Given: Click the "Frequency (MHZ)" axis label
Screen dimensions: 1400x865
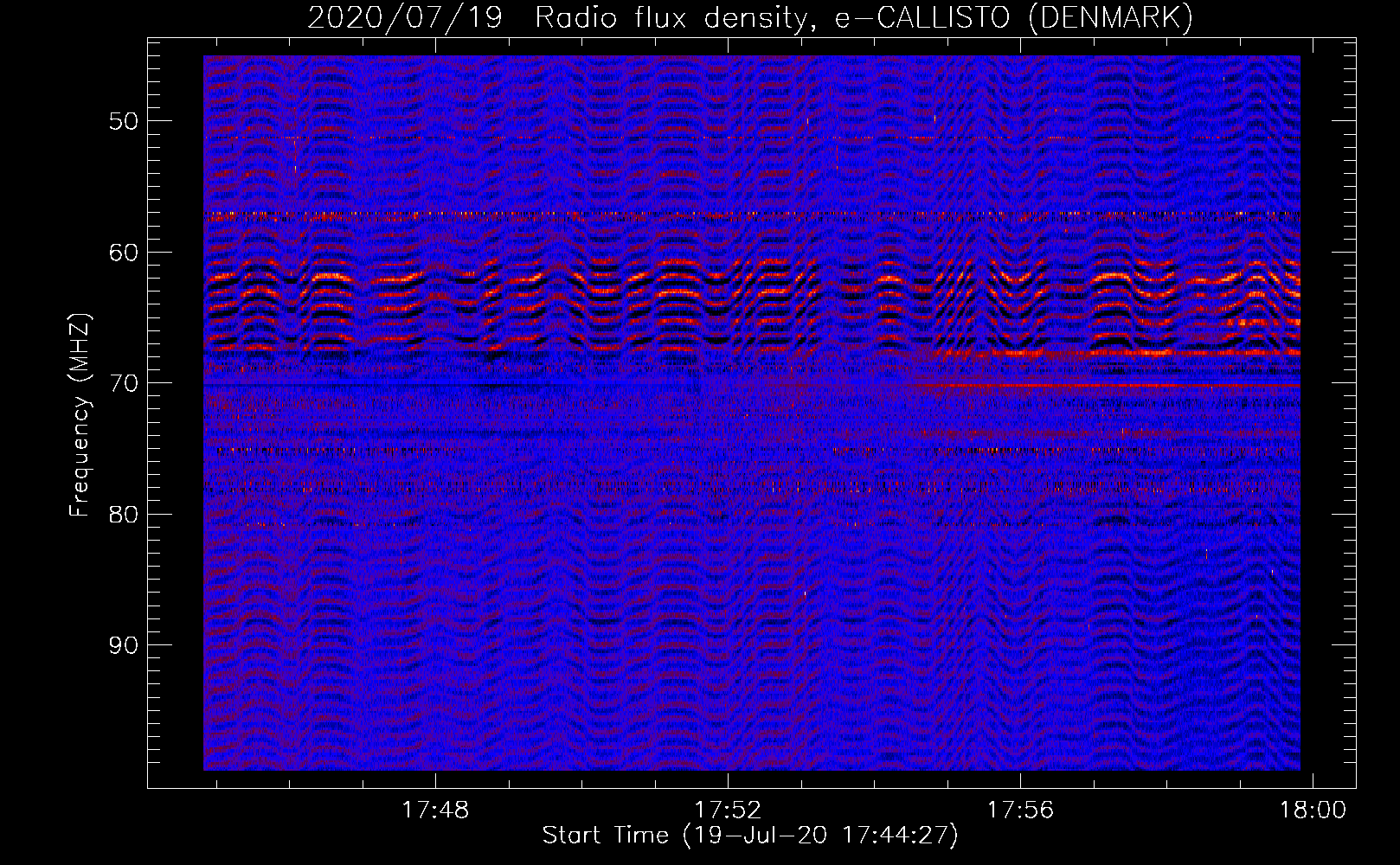Looking at the screenshot, I should 80,415.
